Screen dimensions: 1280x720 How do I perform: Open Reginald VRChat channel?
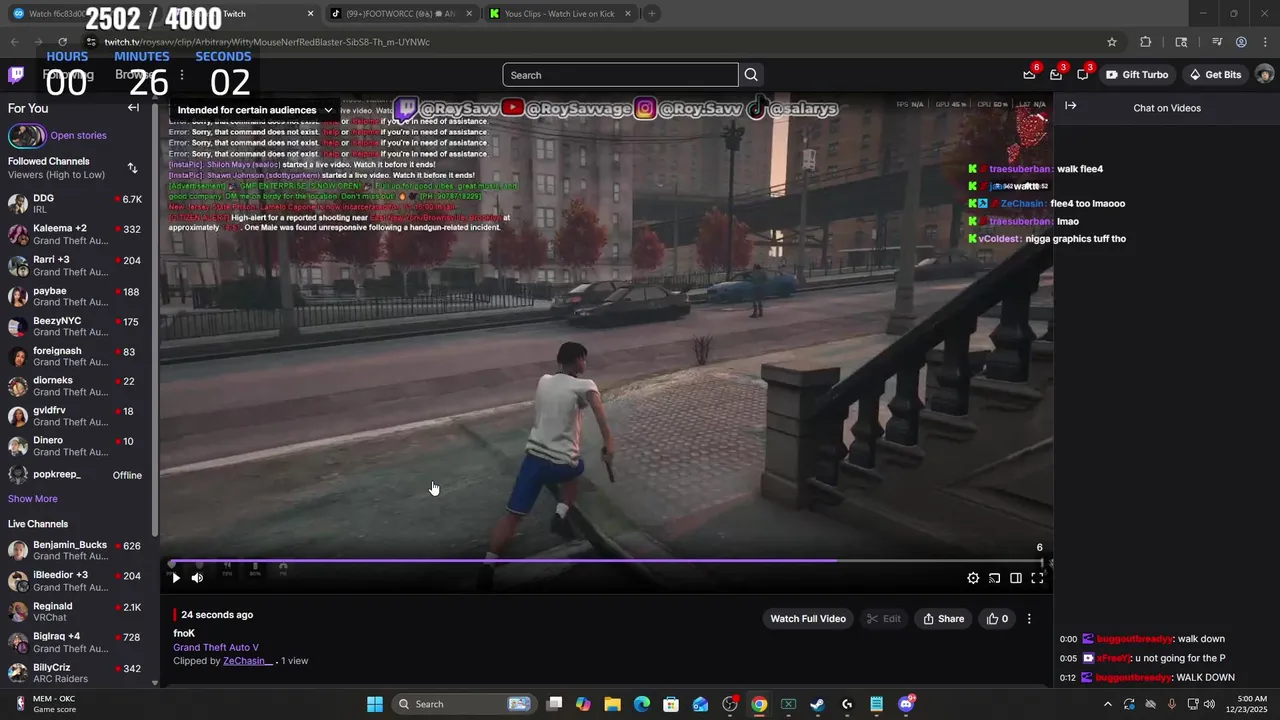[x=76, y=611]
